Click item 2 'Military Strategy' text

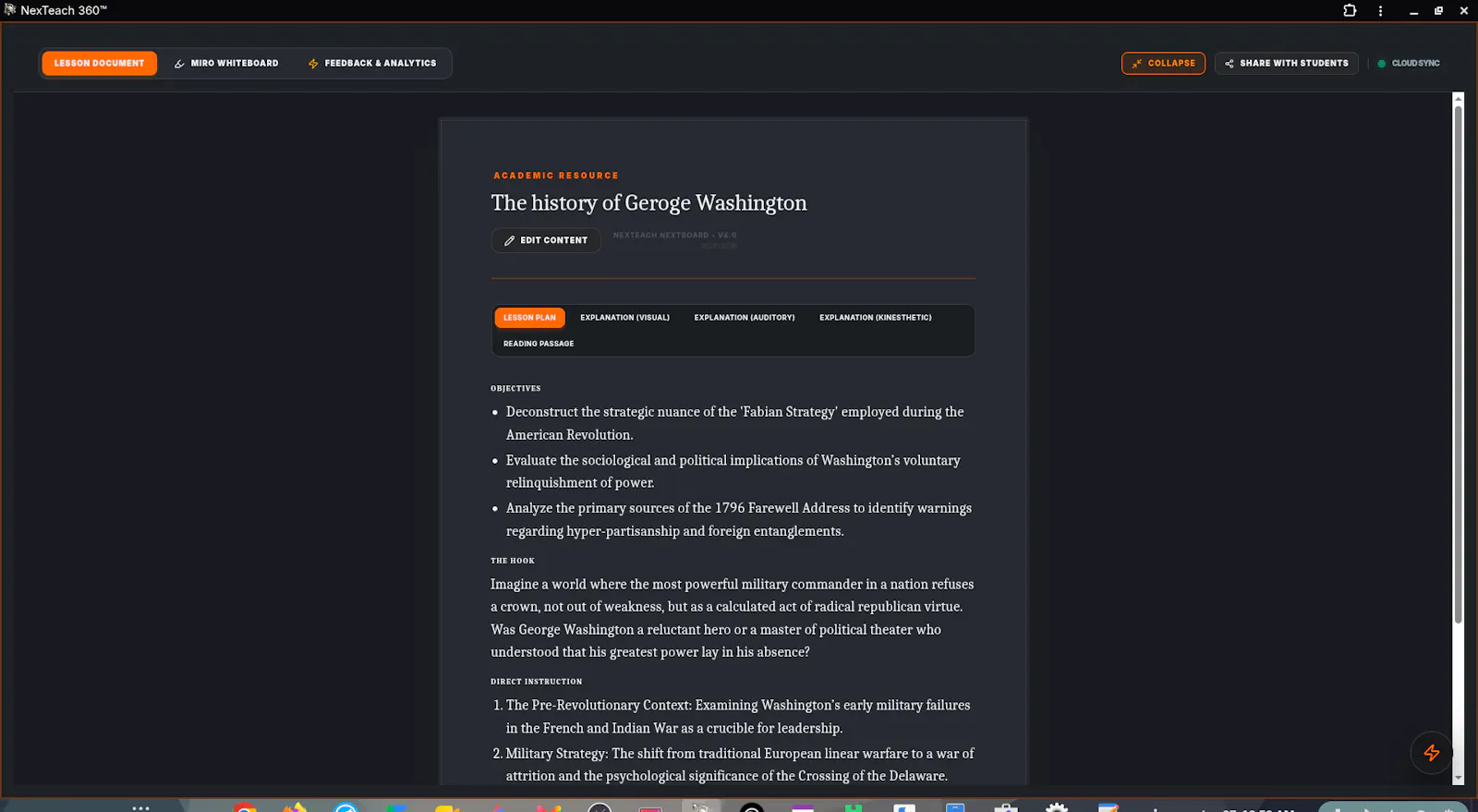point(739,765)
